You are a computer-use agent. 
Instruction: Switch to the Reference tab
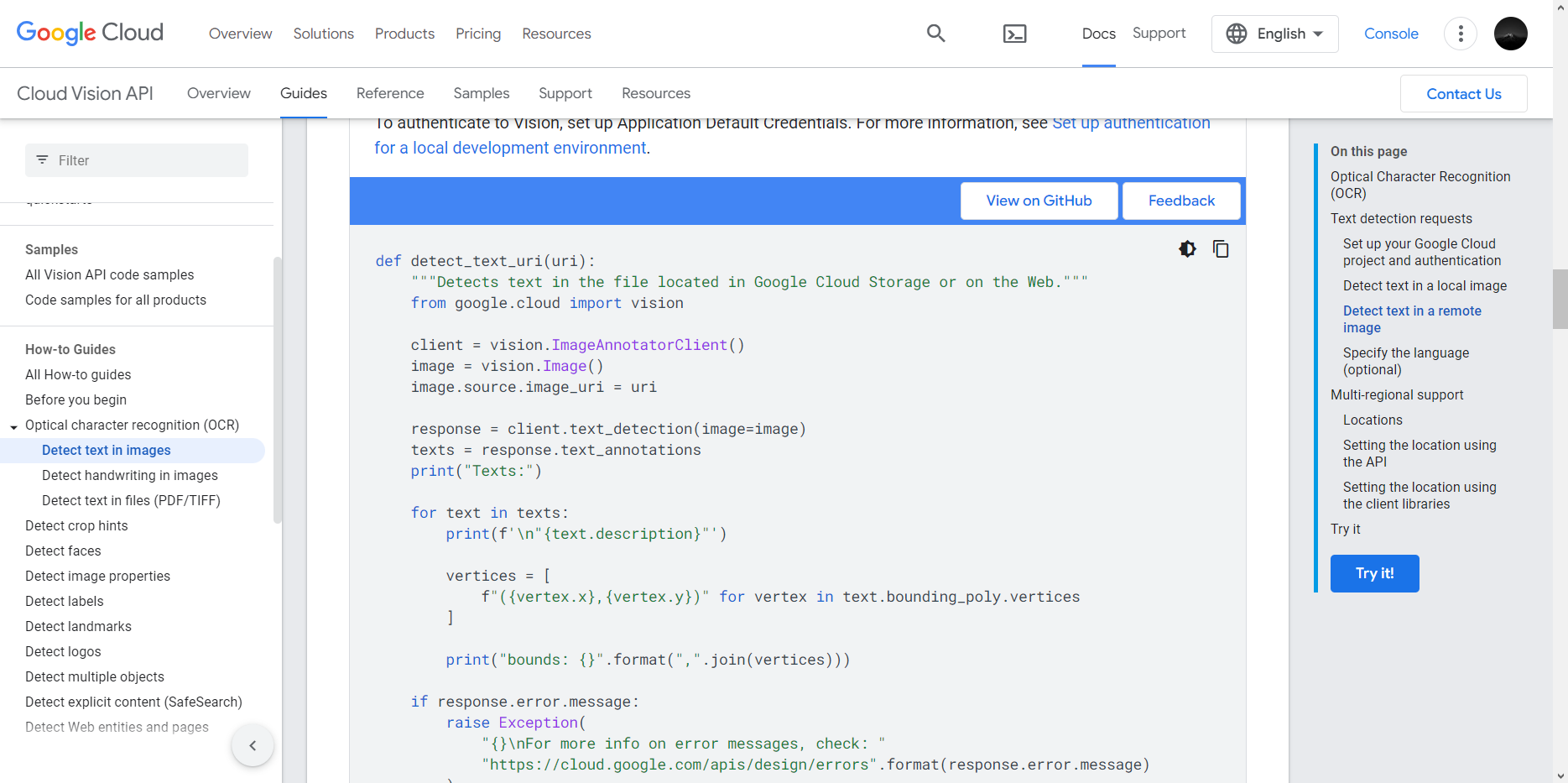tap(390, 93)
